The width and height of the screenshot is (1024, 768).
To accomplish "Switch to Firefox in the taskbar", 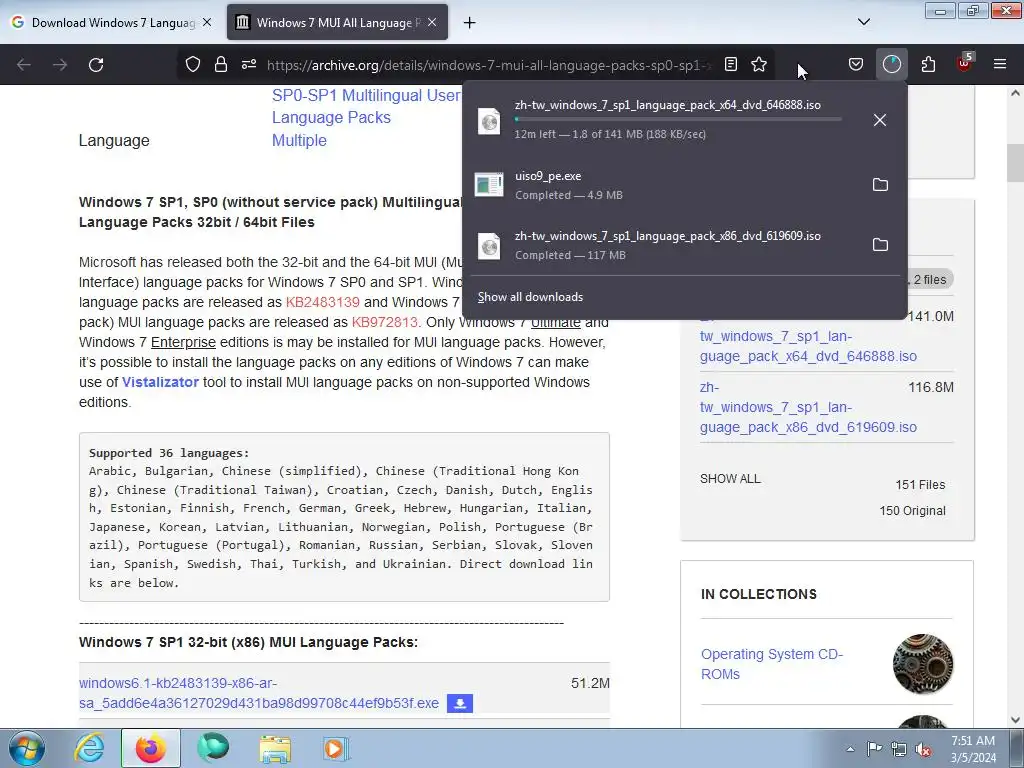I will tap(150, 748).
